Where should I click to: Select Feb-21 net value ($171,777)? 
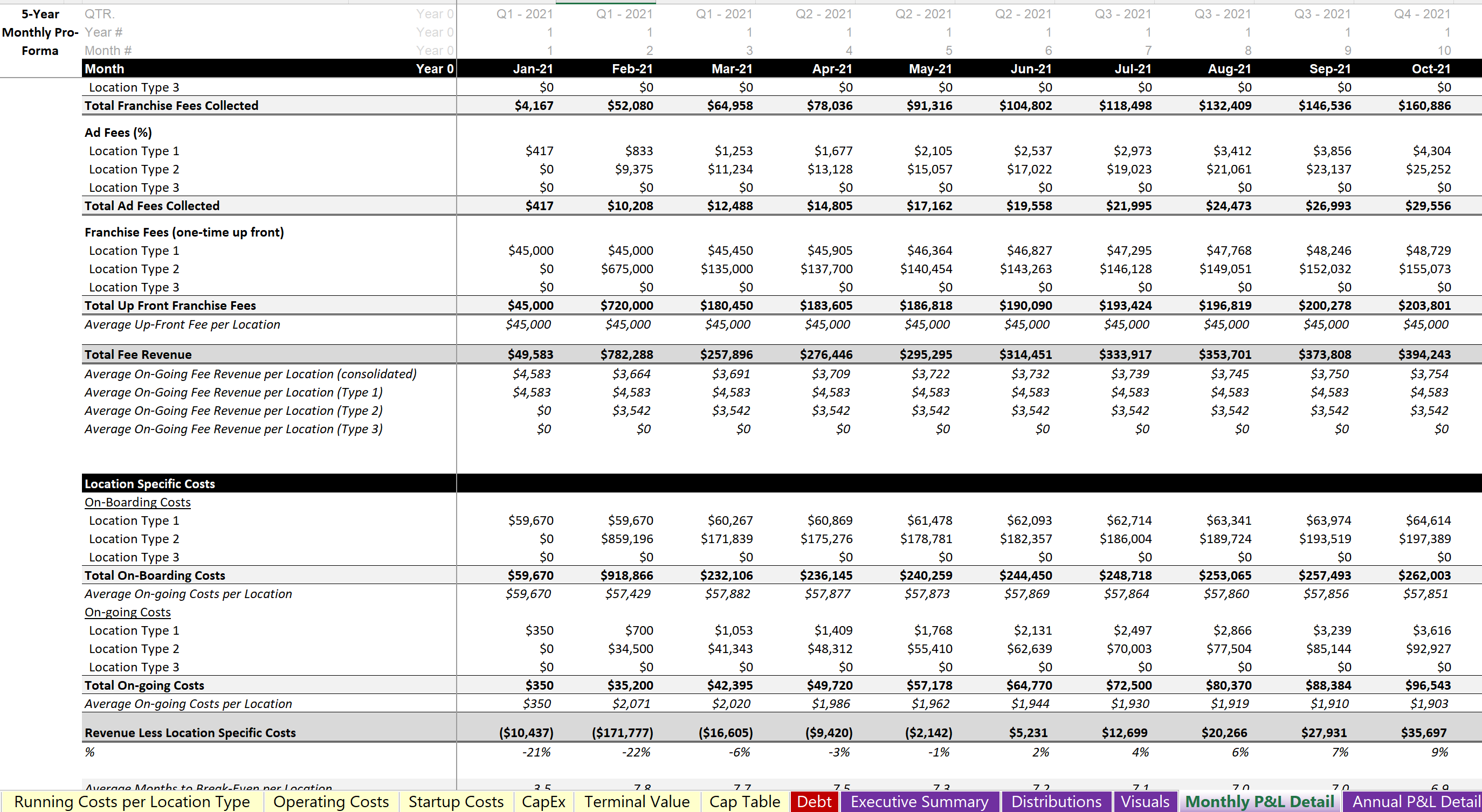pos(623,733)
